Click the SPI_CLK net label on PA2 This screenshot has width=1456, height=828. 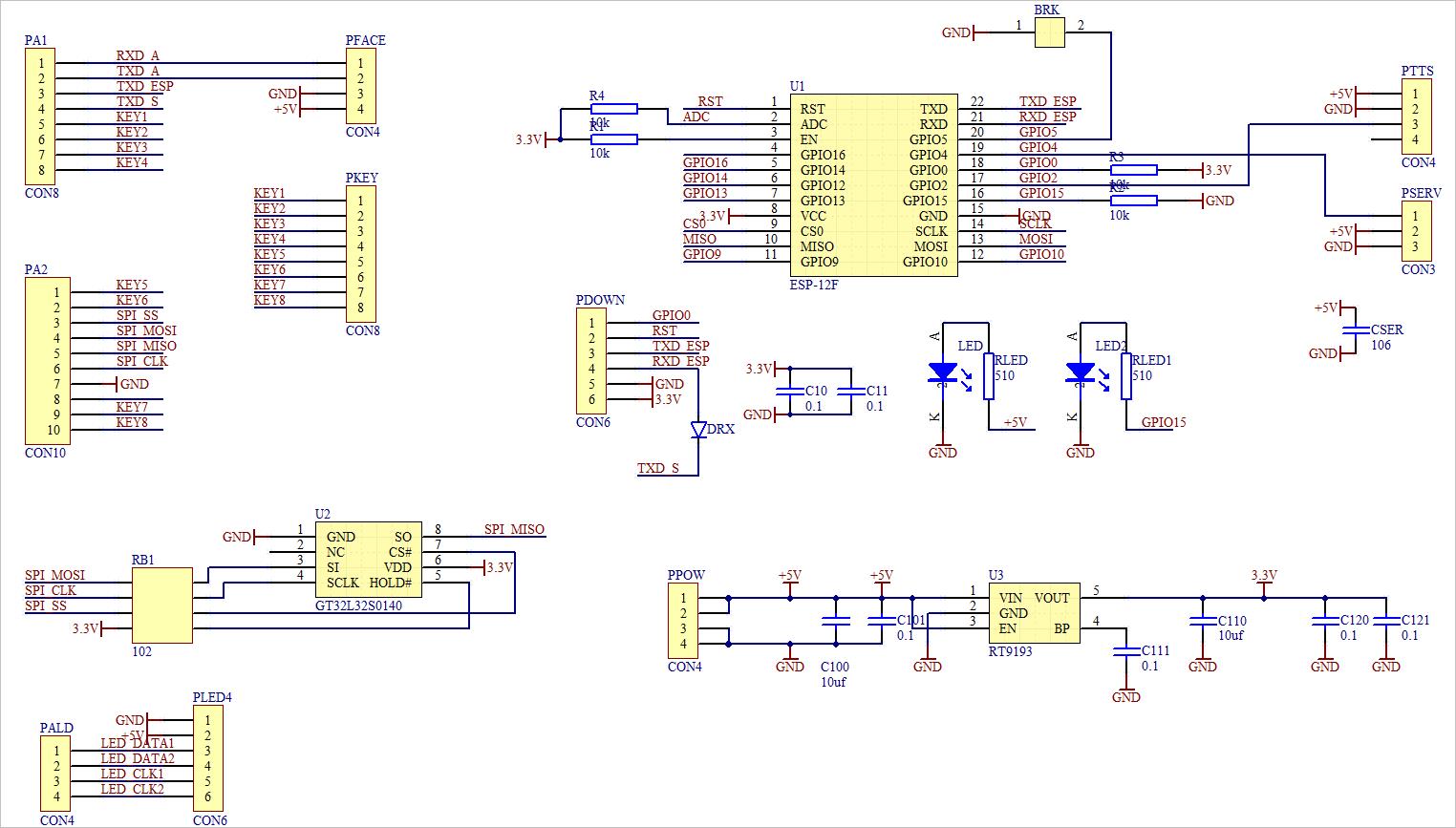pyautogui.click(x=141, y=361)
